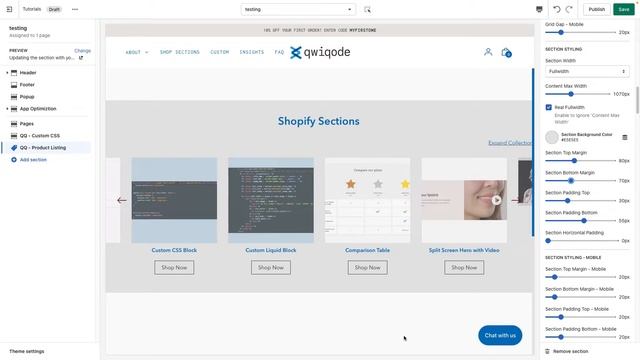Switch to desktop preview icon

[x=539, y=9]
